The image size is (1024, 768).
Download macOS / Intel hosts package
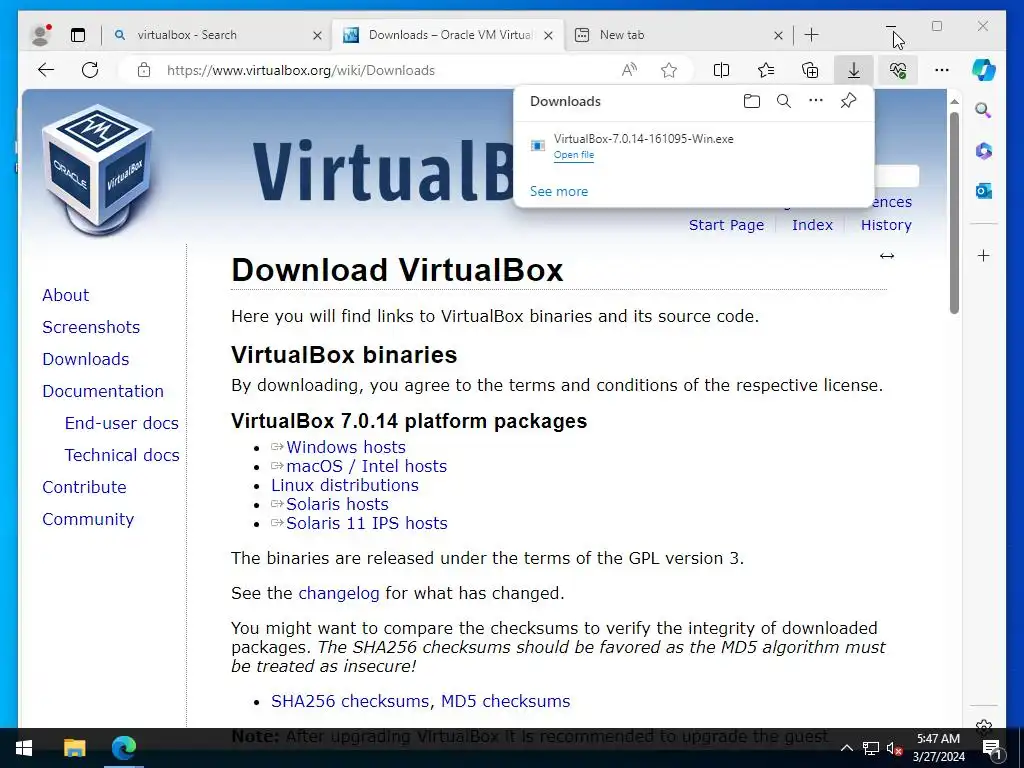(366, 466)
